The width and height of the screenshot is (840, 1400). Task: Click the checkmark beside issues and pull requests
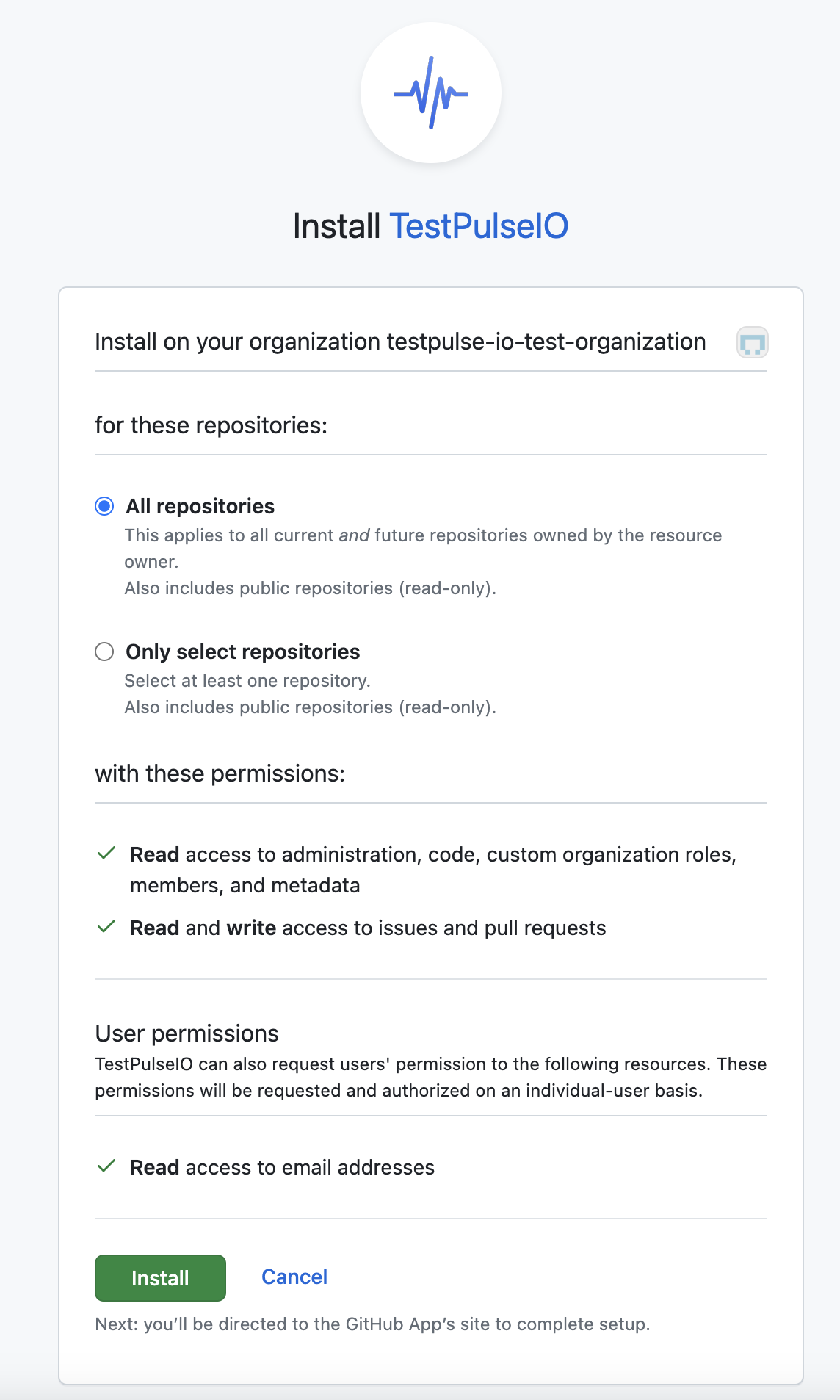[x=106, y=927]
